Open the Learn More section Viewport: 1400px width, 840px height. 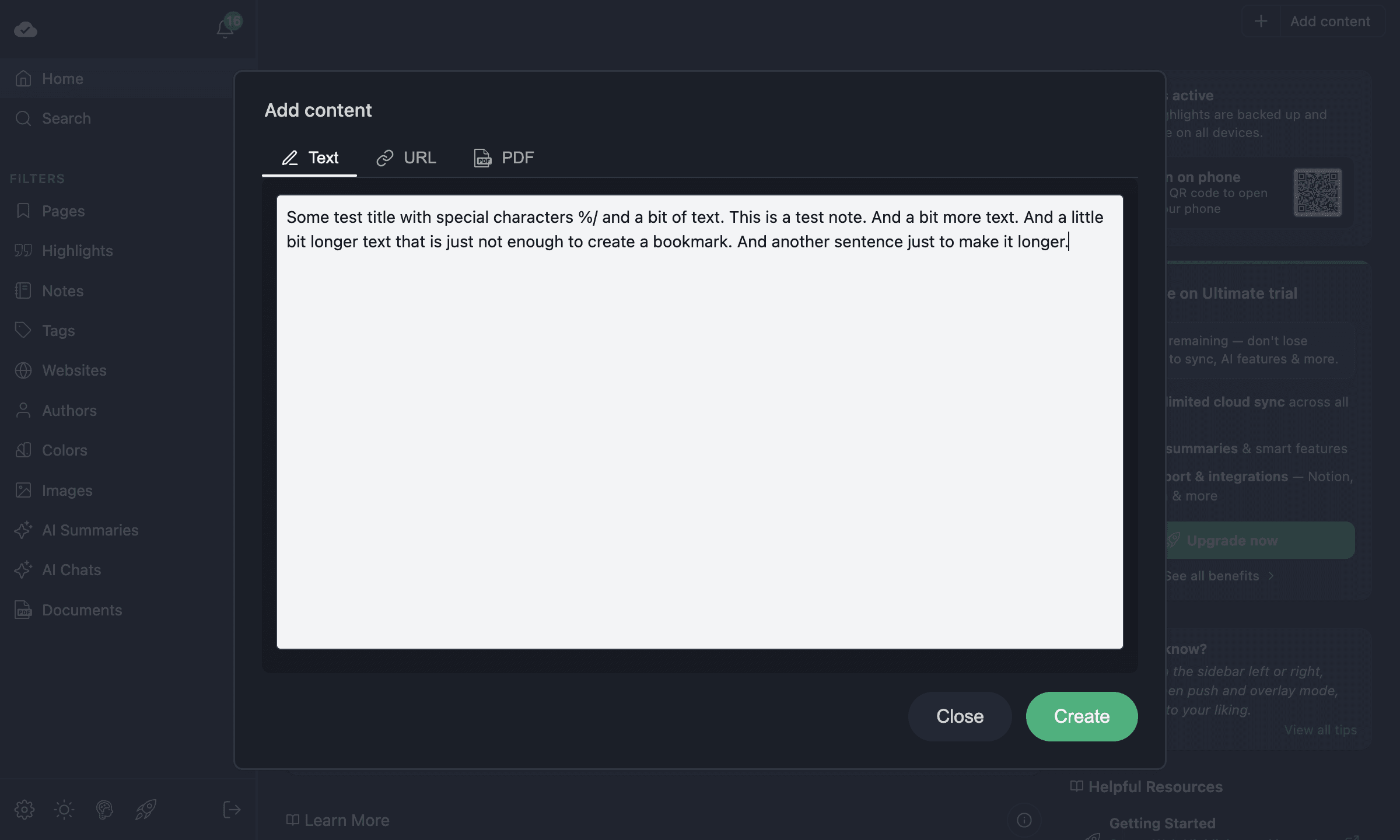337,820
